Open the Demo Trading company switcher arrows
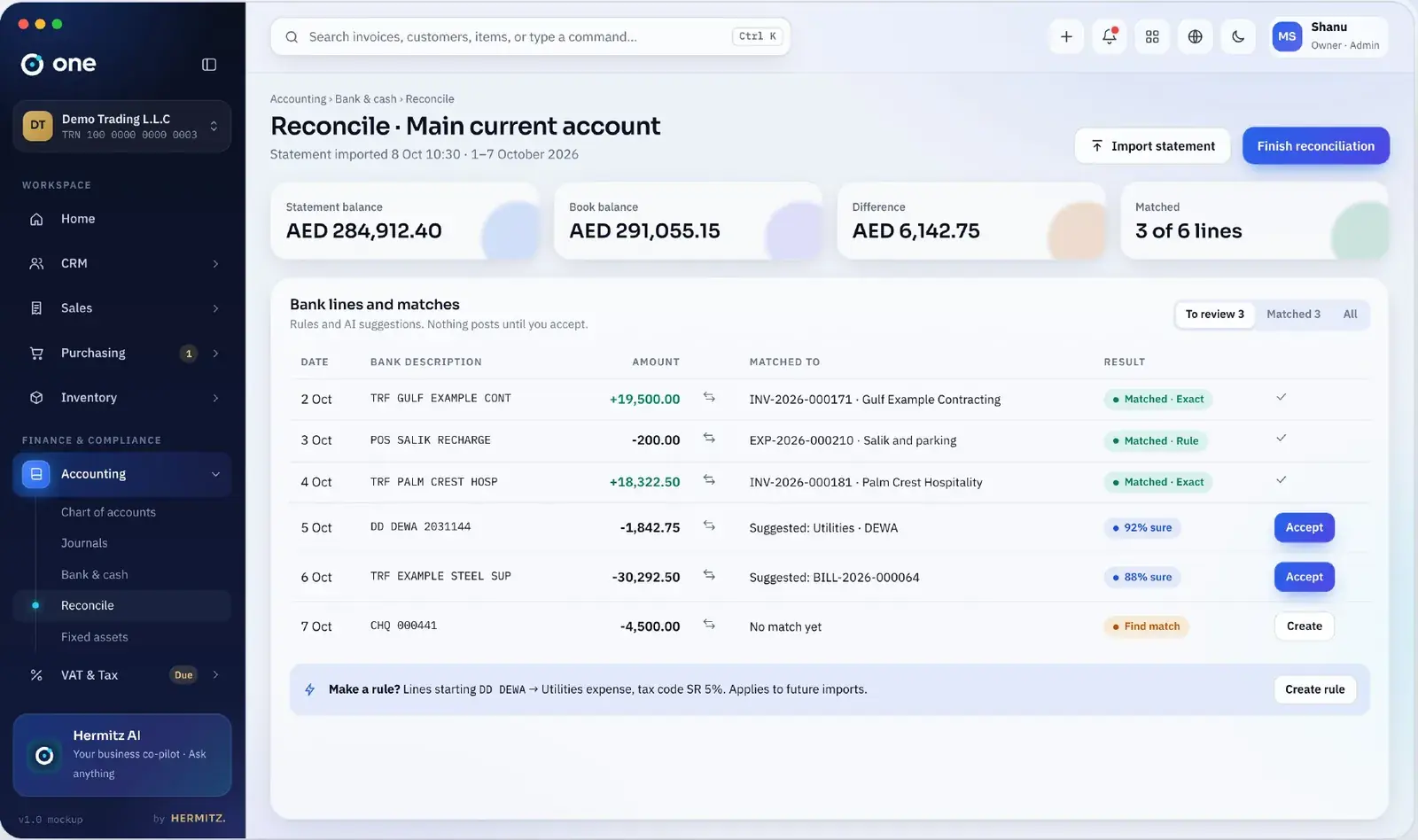The width and height of the screenshot is (1418, 840). 214,126
